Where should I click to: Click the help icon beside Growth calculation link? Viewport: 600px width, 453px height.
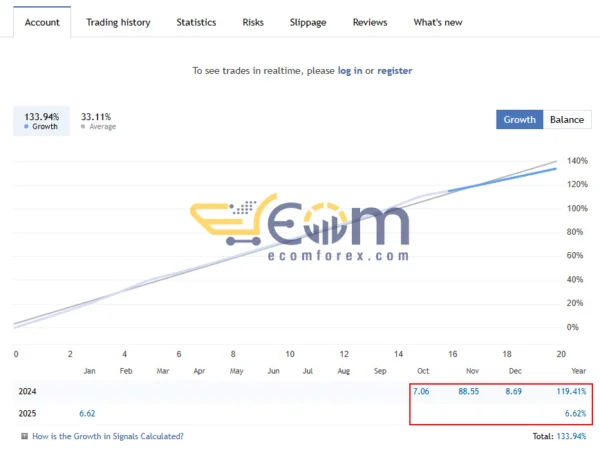pos(25,436)
